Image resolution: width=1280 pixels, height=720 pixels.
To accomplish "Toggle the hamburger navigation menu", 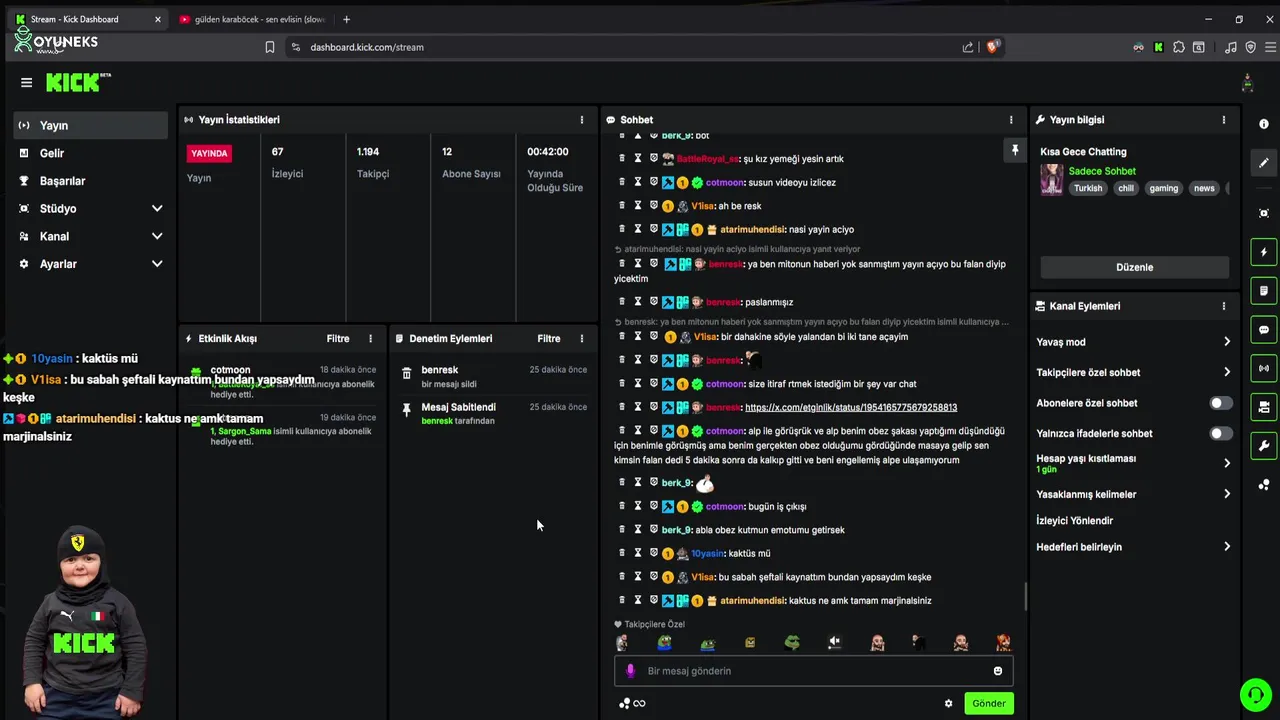I will coord(27,83).
